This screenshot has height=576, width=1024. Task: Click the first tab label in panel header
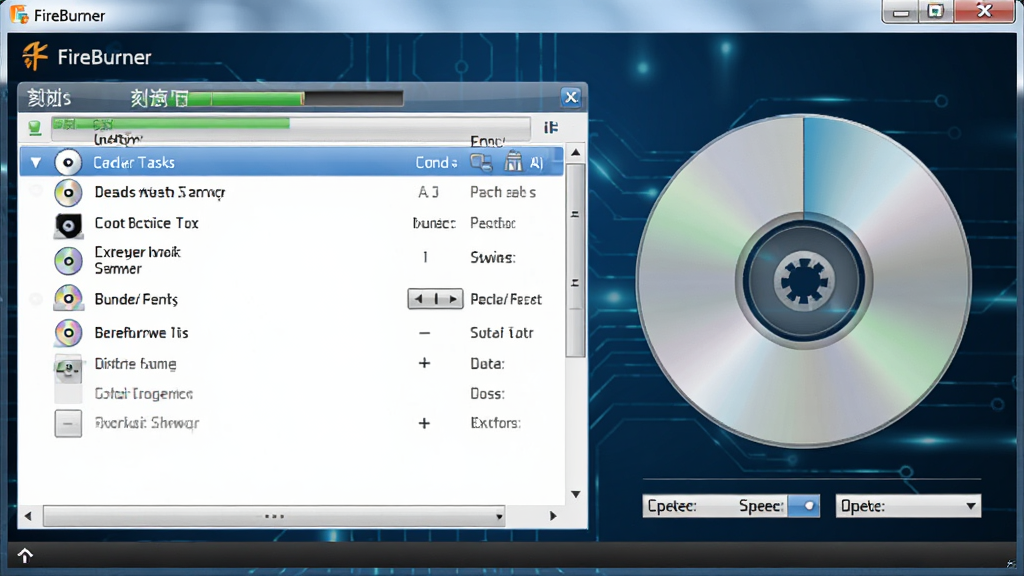click(49, 99)
